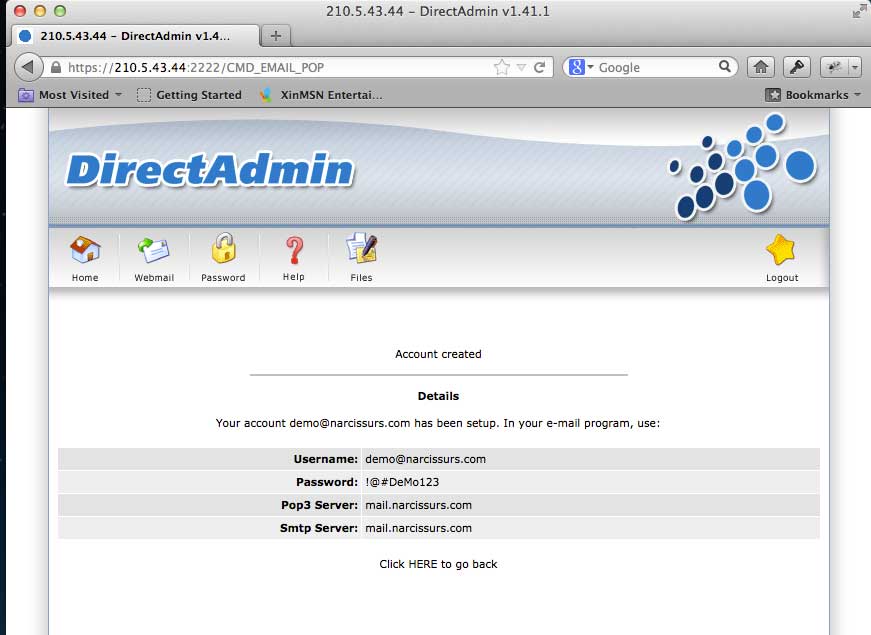Open the Password padlock icon
Viewport: 871px width, 635px height.
[223, 248]
